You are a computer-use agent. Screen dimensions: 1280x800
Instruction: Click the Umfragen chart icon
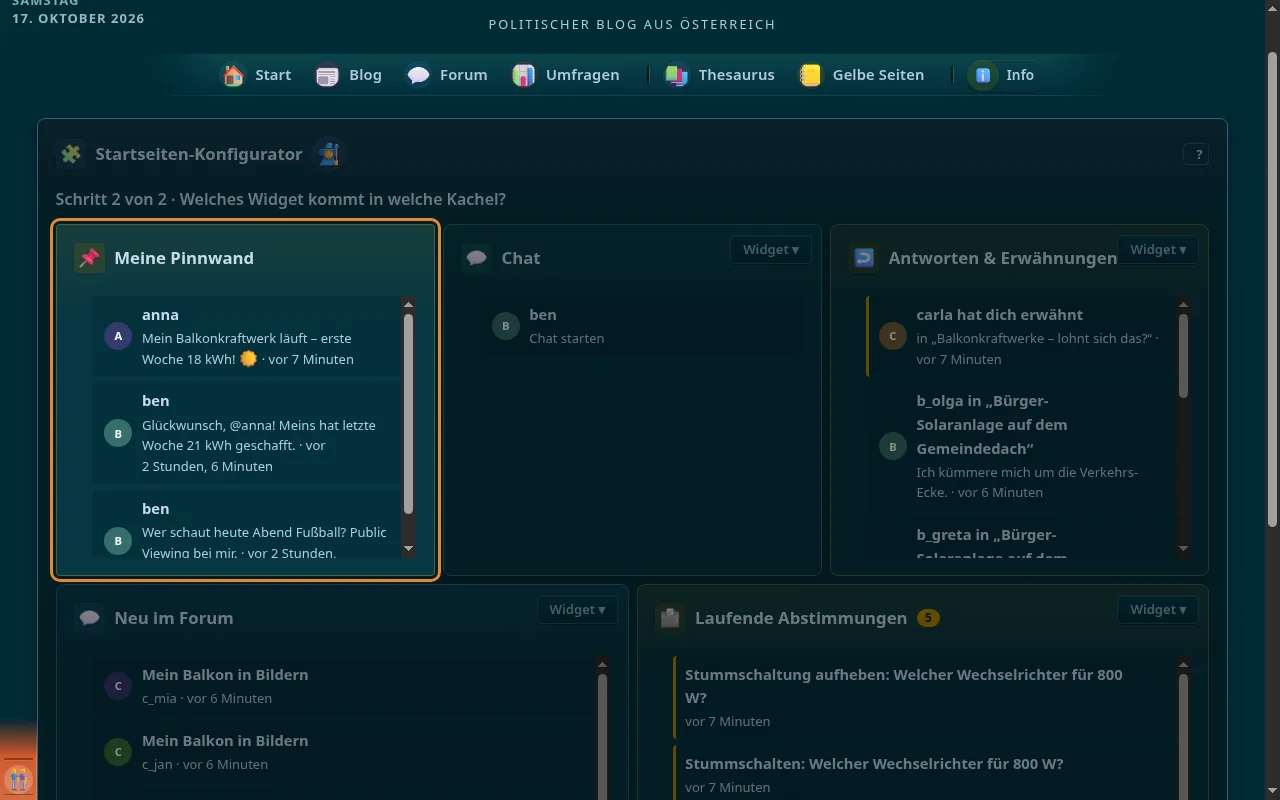click(524, 75)
